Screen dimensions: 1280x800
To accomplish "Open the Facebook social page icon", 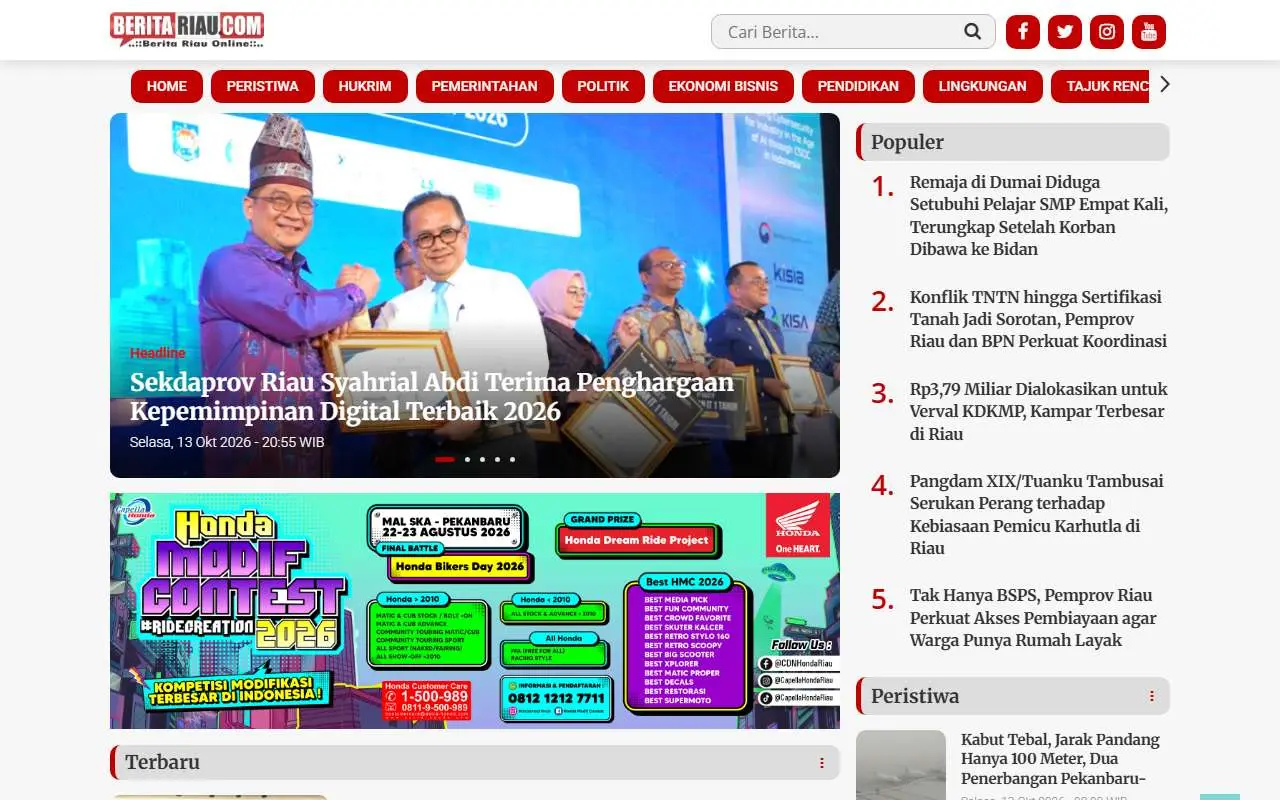I will (x=1022, y=31).
